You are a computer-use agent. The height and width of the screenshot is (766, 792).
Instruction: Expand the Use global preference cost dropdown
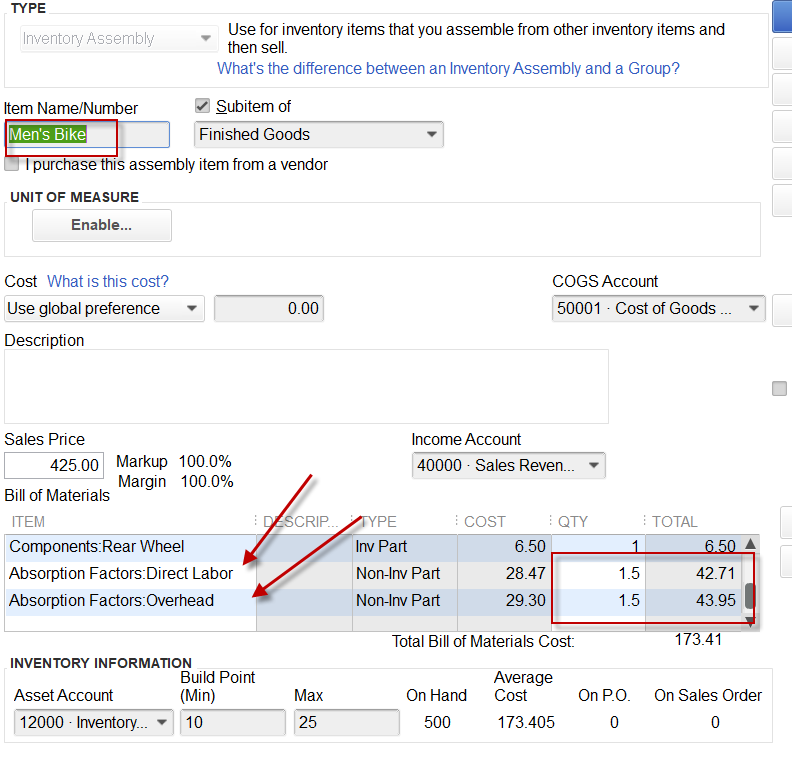coord(105,309)
